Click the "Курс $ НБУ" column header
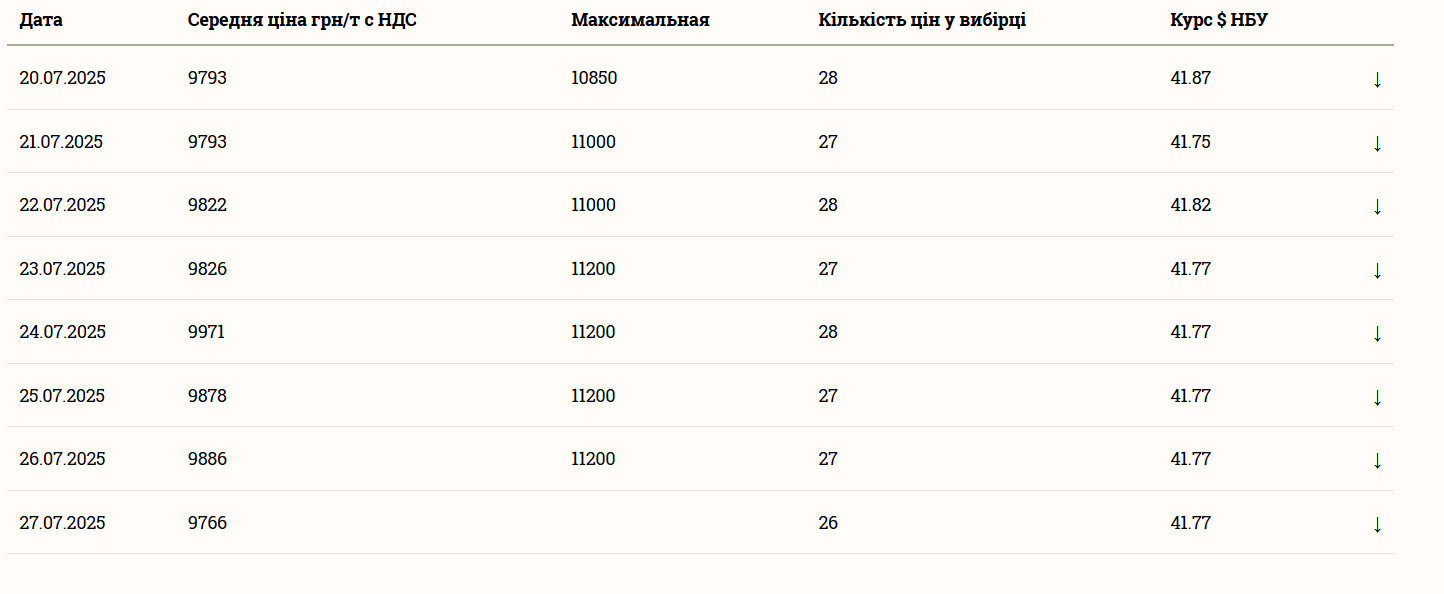The width and height of the screenshot is (1444, 594). pos(1219,20)
